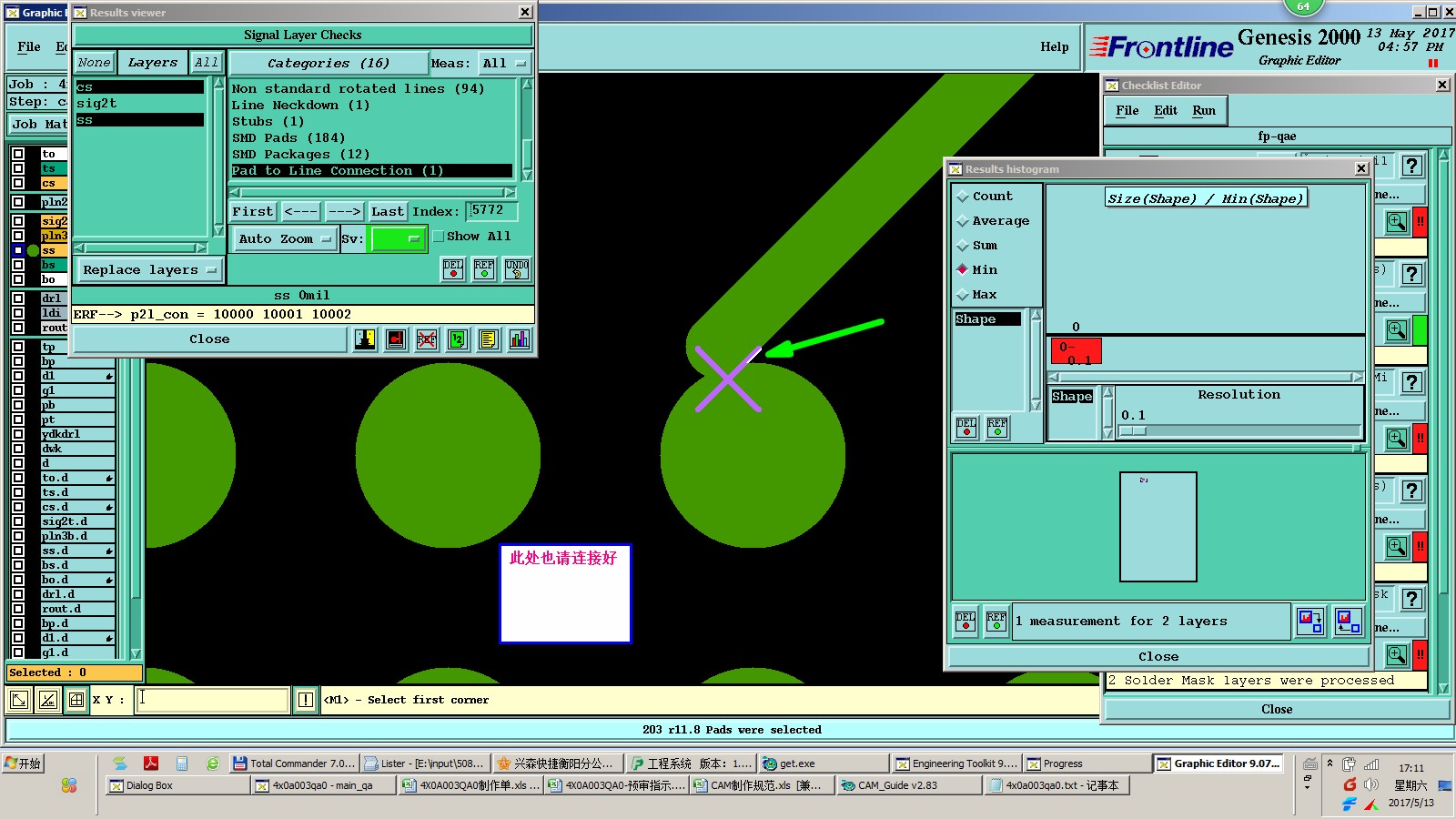Screen dimensions: 1456x819
Task: Click DEL icon in Results viewer
Action: (453, 269)
